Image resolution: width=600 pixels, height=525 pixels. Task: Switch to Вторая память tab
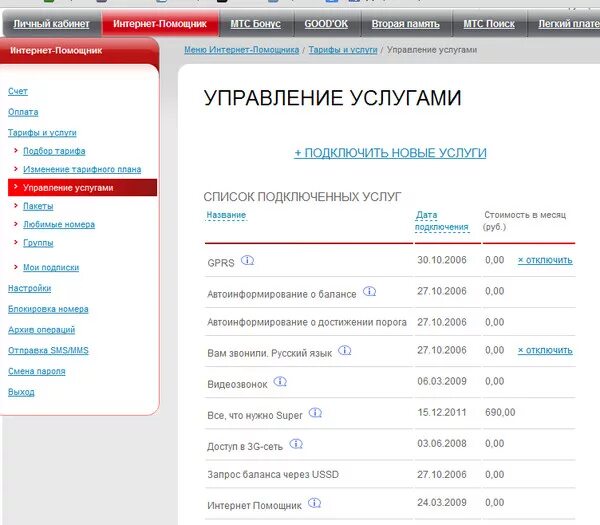click(406, 24)
